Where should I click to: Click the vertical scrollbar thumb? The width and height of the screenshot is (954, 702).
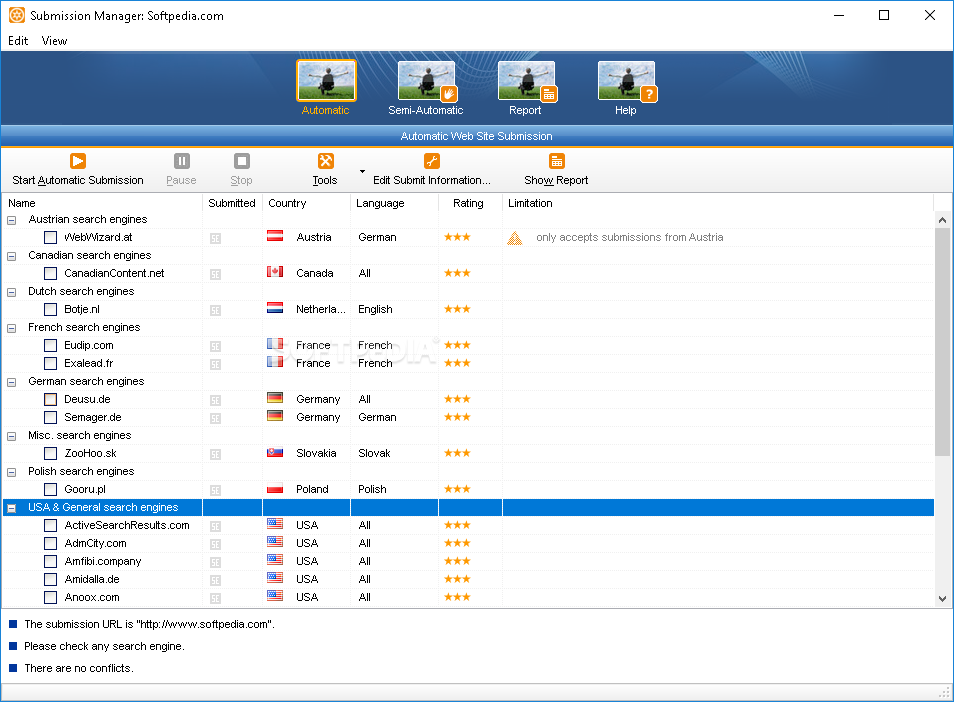[x=942, y=342]
